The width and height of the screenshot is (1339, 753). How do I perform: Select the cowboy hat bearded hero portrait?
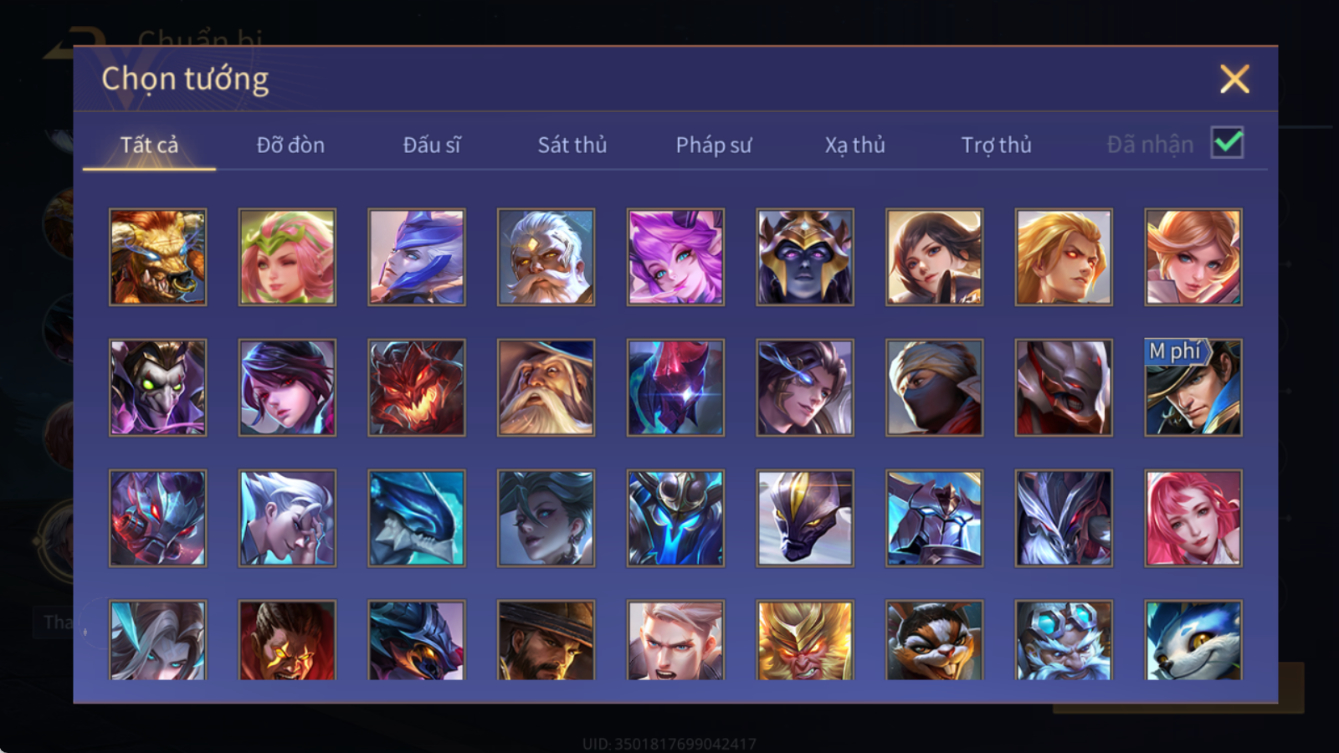(x=546, y=641)
